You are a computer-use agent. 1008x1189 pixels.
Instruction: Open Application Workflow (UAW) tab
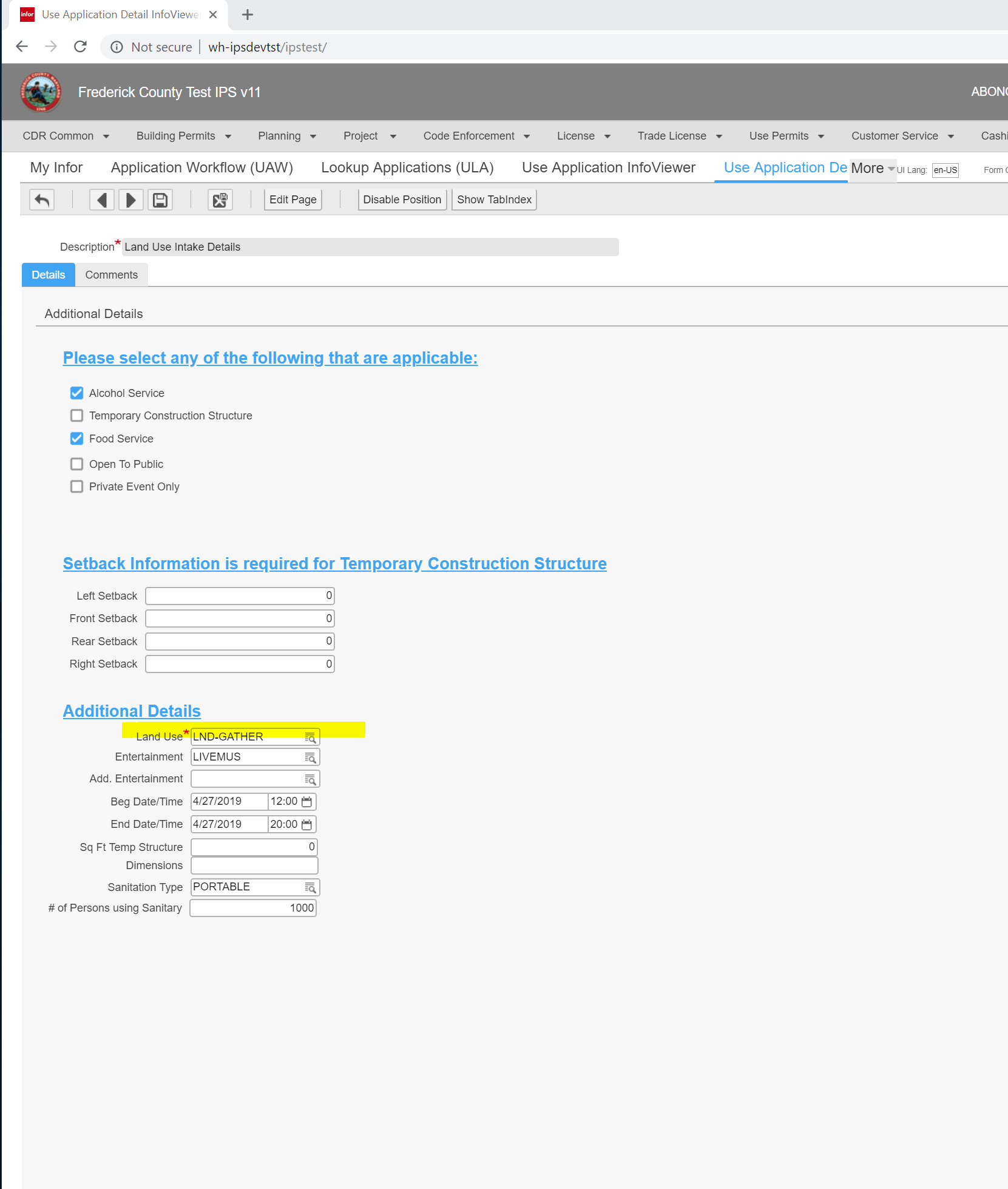click(202, 168)
